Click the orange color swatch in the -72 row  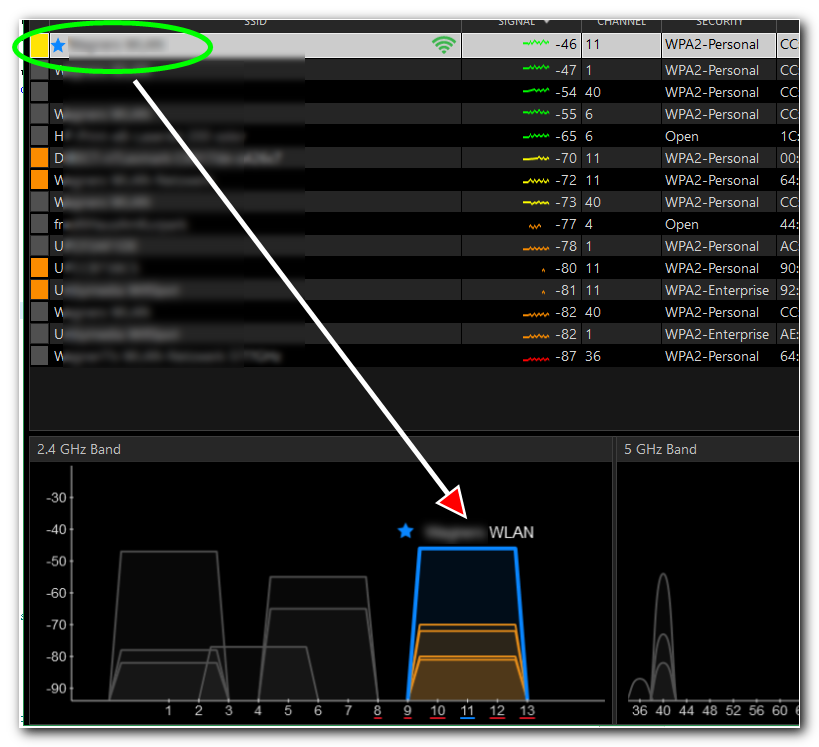tap(39, 180)
